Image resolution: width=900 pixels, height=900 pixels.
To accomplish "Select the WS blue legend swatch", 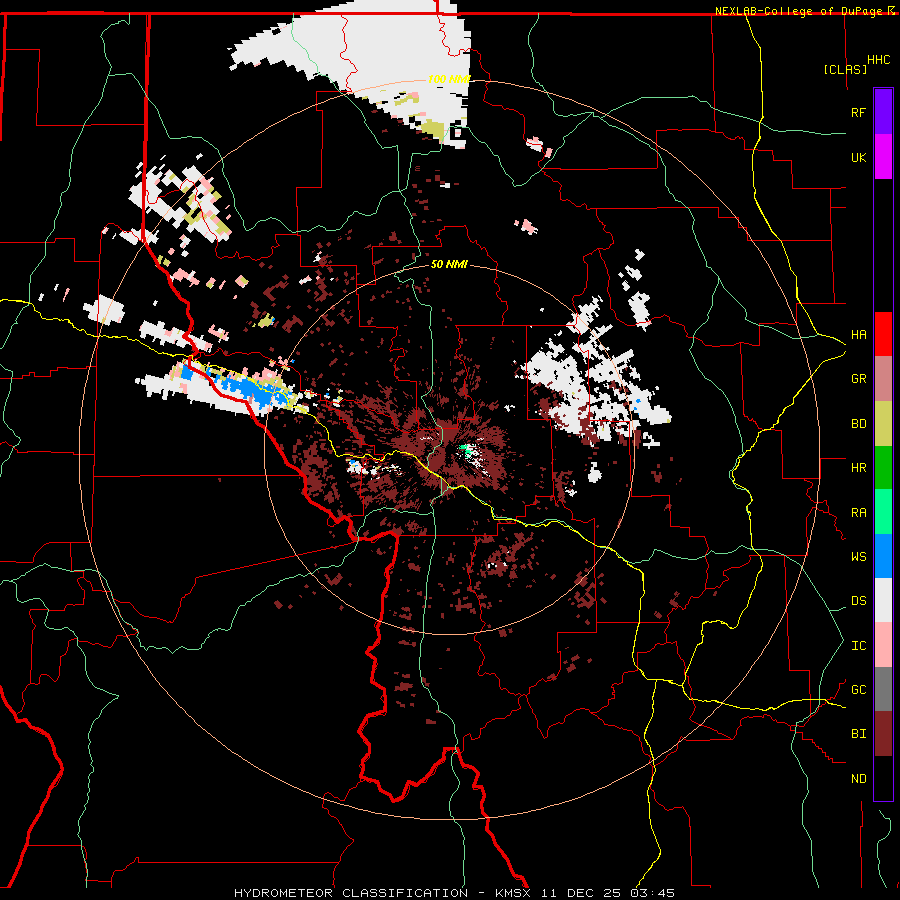I will (x=883, y=556).
